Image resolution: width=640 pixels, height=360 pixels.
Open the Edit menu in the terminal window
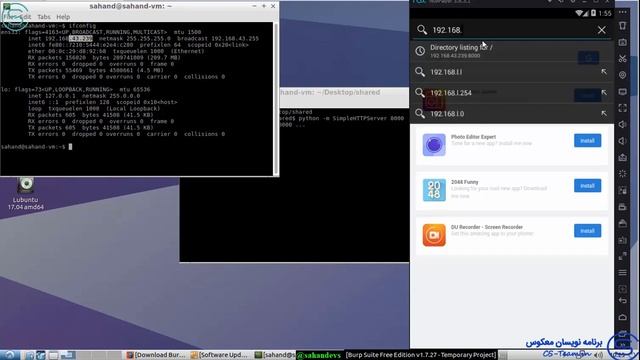pyautogui.click(x=24, y=17)
